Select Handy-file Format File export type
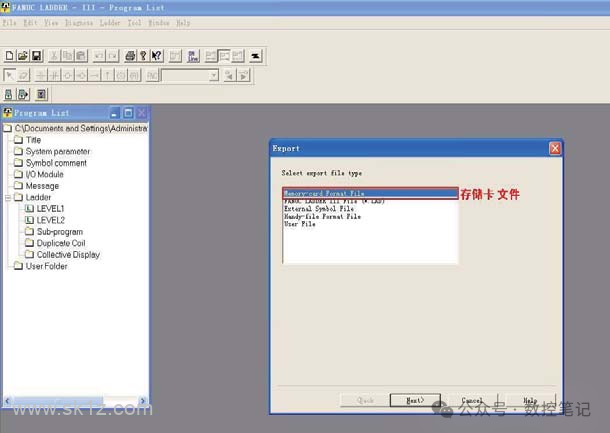This screenshot has width=610, height=433. tap(370, 216)
